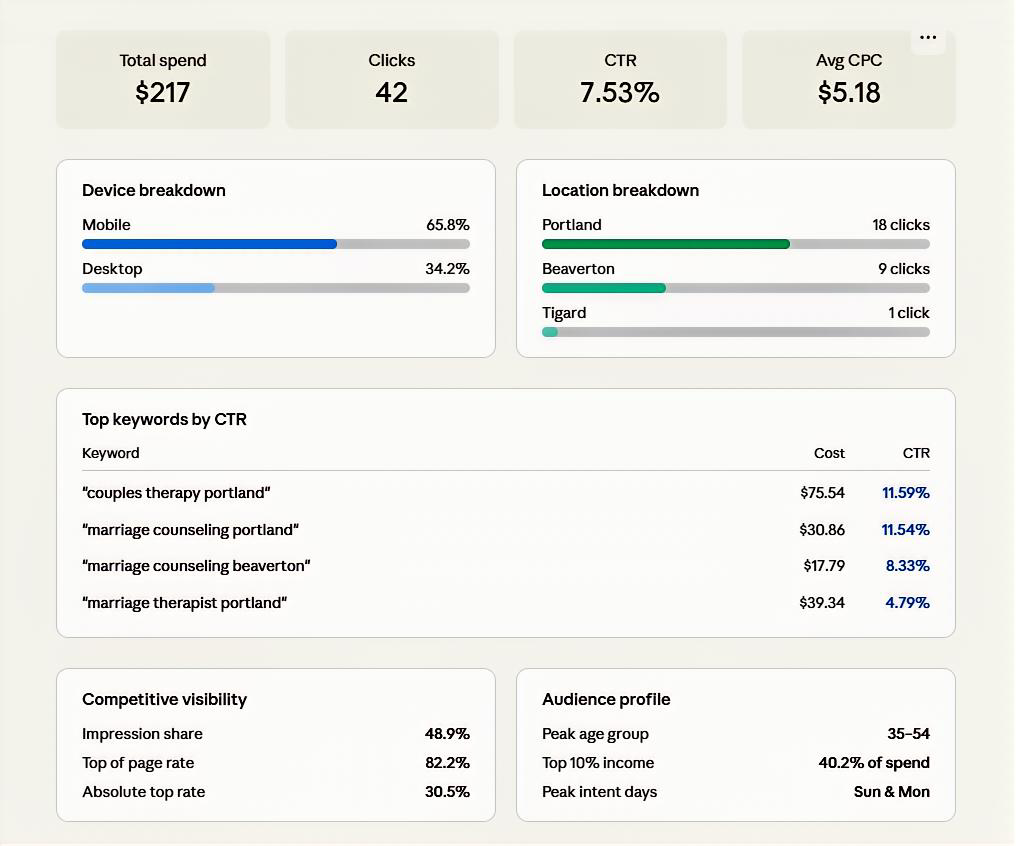
Task: Sort by the CTR column header
Action: click(916, 453)
